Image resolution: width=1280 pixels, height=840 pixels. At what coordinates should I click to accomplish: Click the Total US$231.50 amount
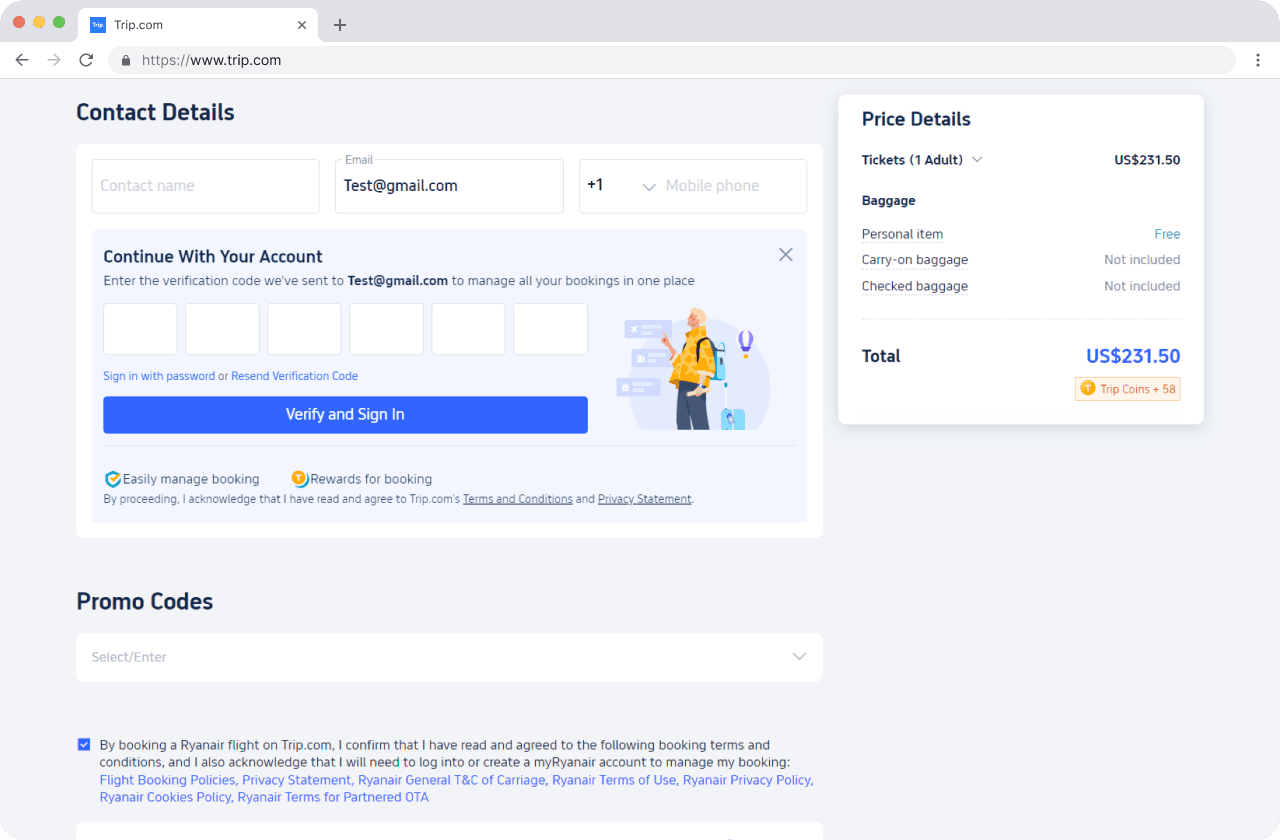(x=1133, y=356)
